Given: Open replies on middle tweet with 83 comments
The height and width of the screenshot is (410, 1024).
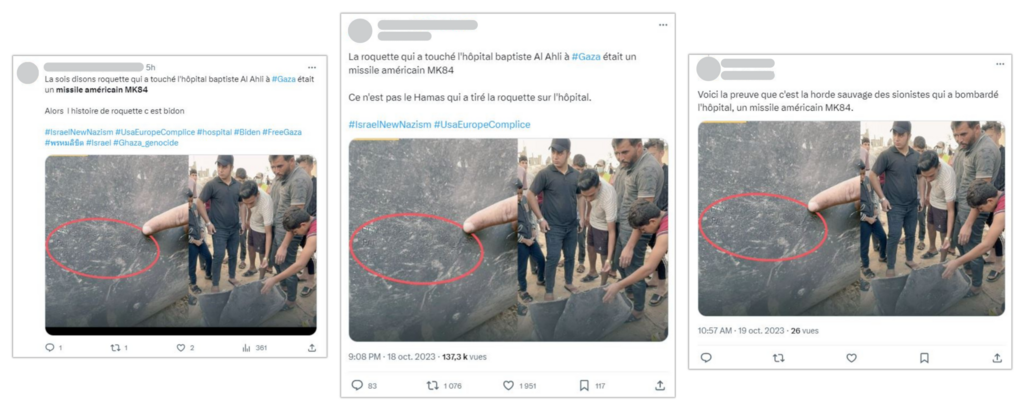Looking at the screenshot, I should (357, 385).
